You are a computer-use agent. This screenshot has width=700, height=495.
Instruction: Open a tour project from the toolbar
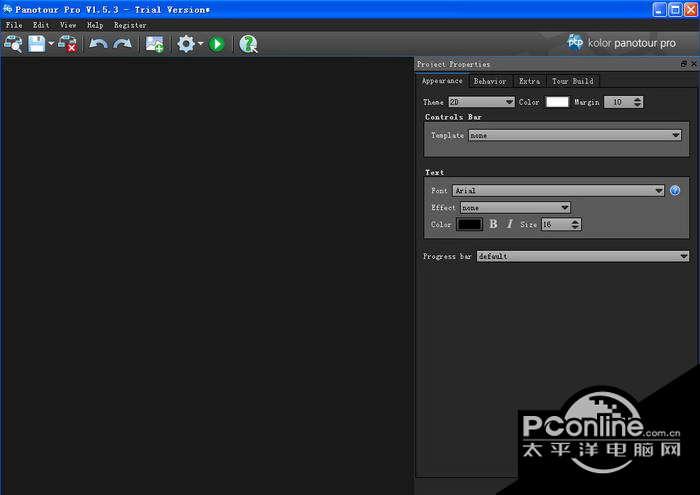point(13,44)
